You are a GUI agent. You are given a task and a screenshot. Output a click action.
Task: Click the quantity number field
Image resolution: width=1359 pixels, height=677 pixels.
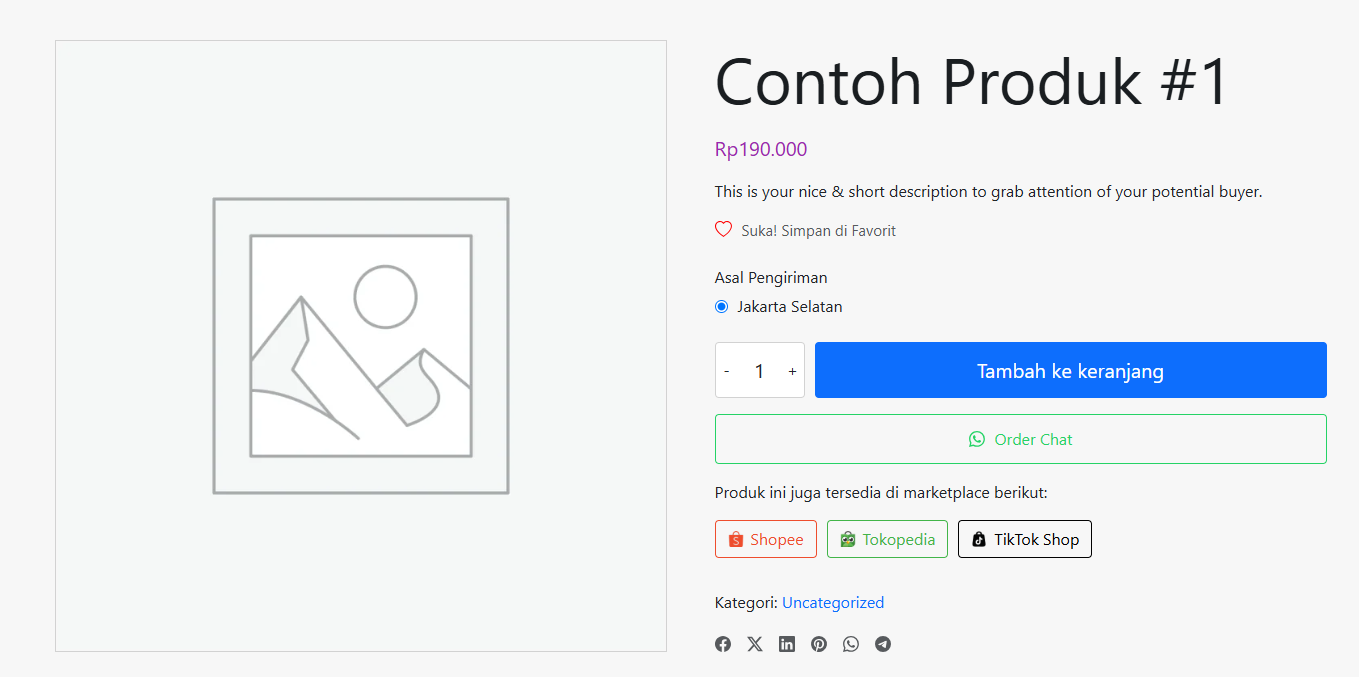click(759, 371)
